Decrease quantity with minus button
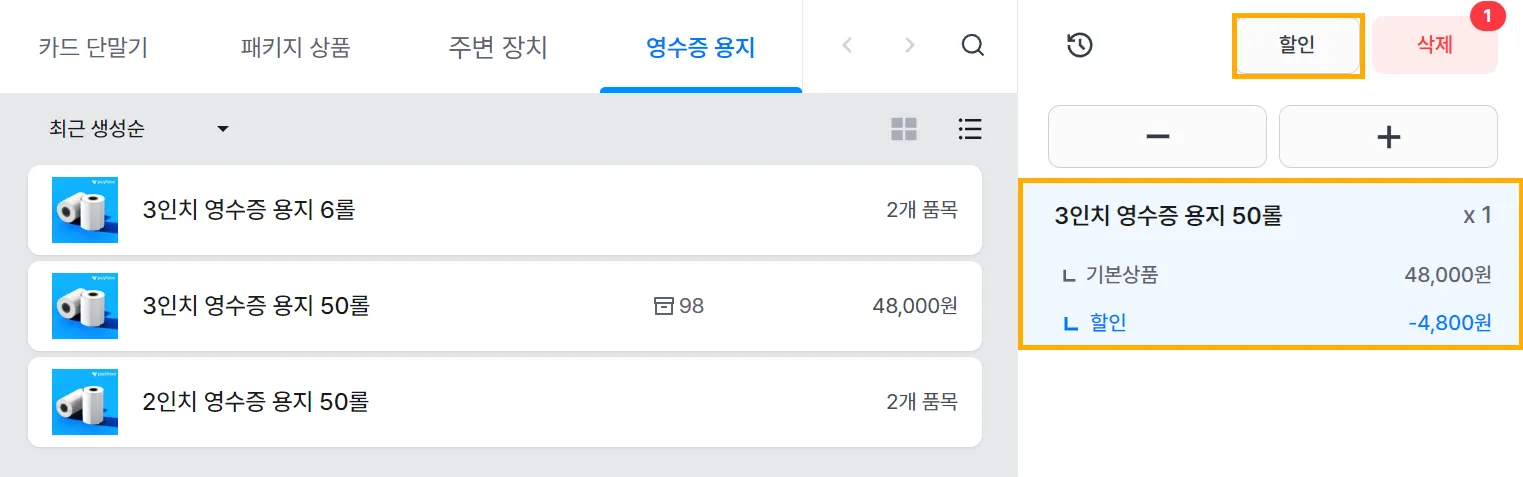The height and width of the screenshot is (477, 1523). tap(1157, 137)
